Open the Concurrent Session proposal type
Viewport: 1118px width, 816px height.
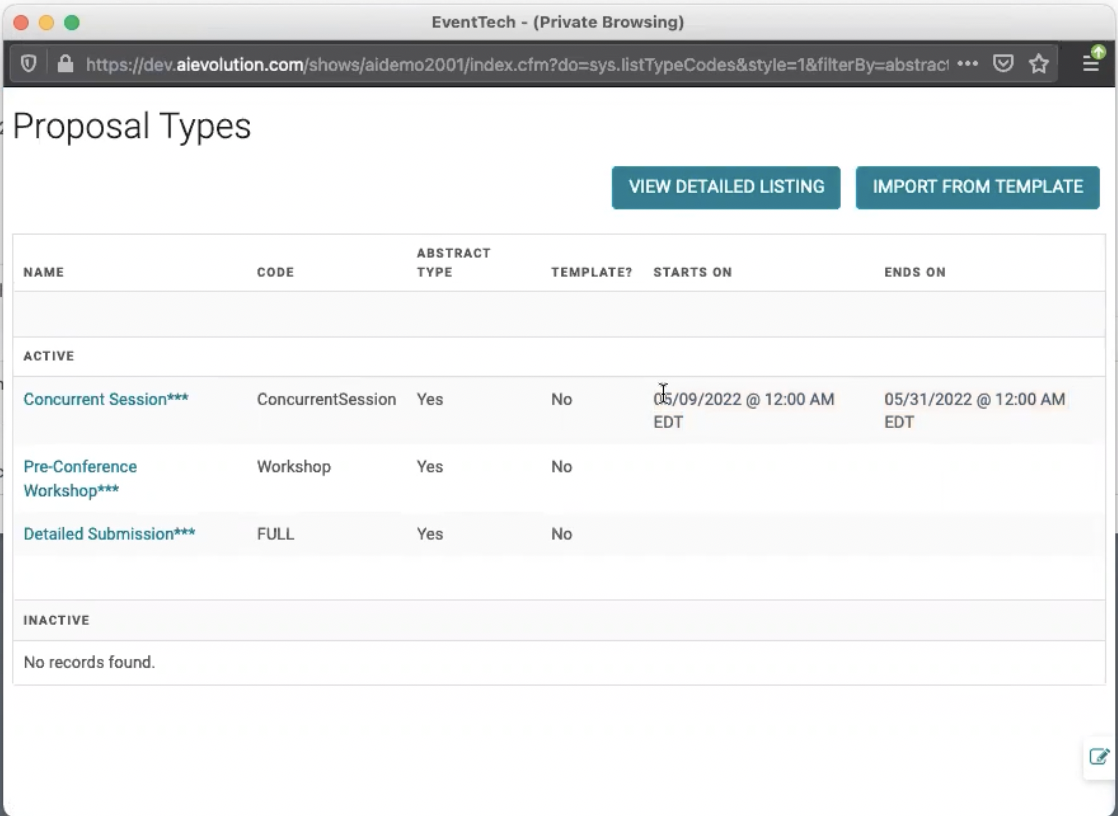coord(105,399)
